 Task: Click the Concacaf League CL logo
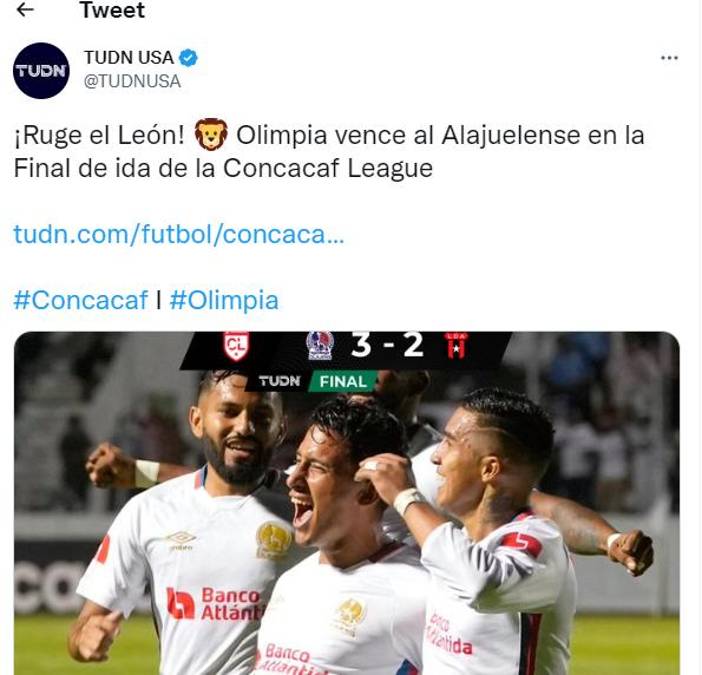pyautogui.click(x=236, y=346)
